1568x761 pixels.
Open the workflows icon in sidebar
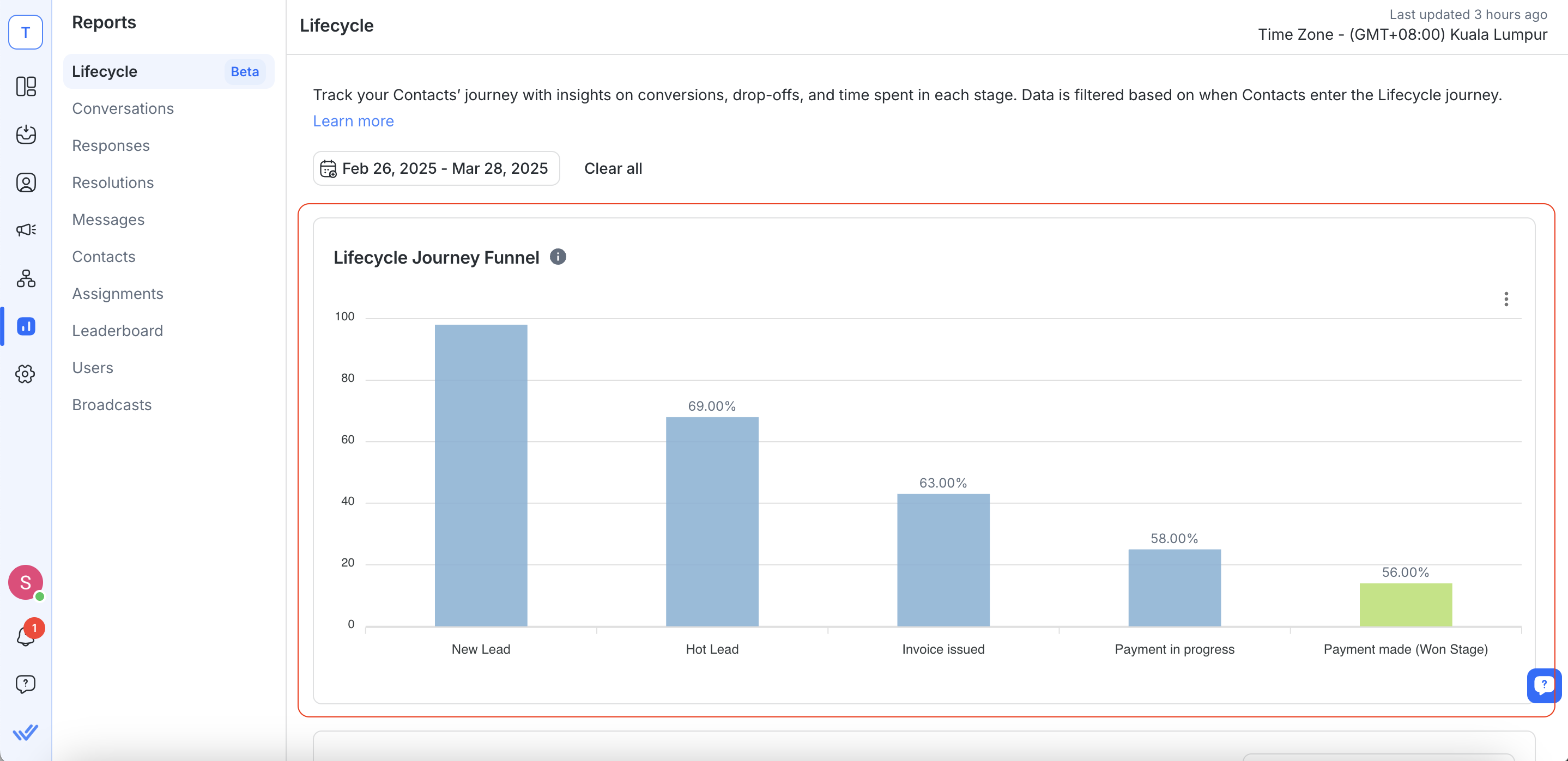point(26,278)
